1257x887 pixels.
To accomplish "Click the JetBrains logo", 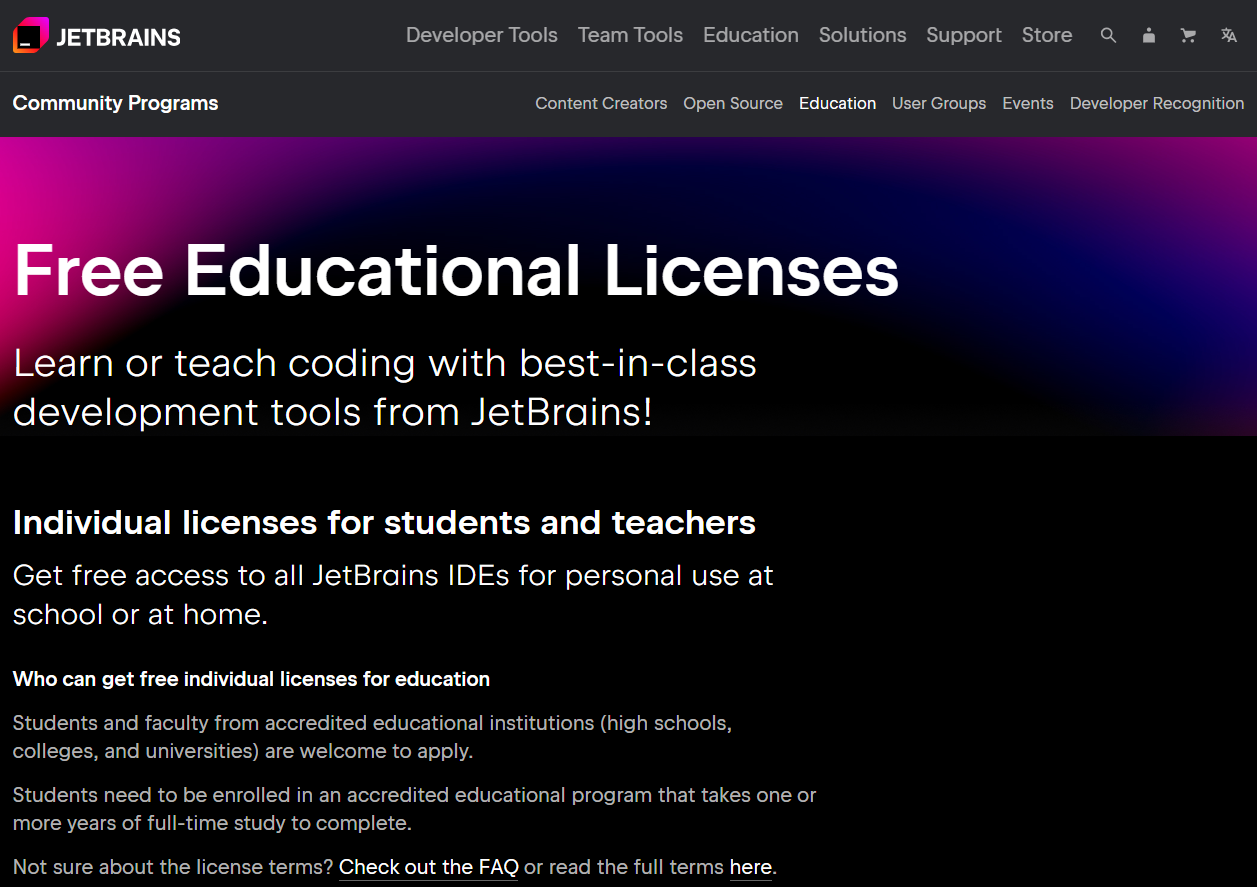I will click(x=97, y=36).
